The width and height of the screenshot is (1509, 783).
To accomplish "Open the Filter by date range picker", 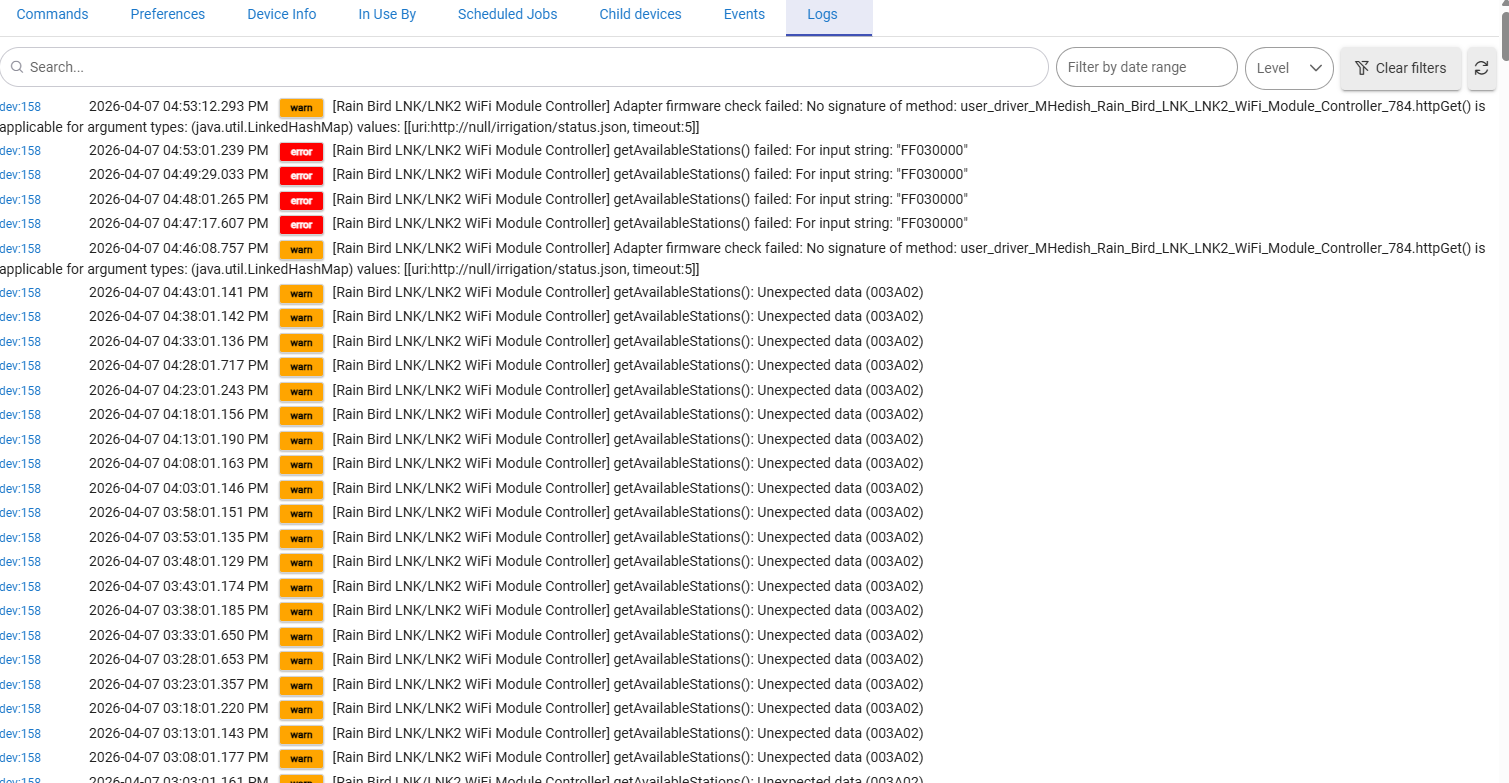I will pos(1146,67).
